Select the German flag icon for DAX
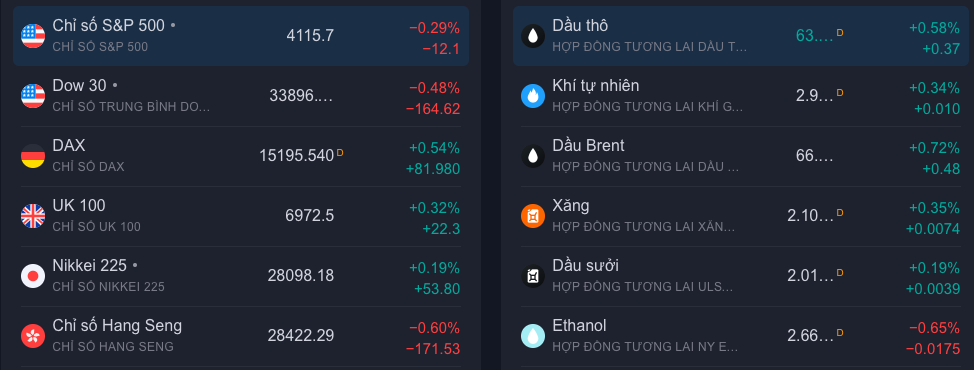Viewport: 974px width, 370px height. coord(33,156)
